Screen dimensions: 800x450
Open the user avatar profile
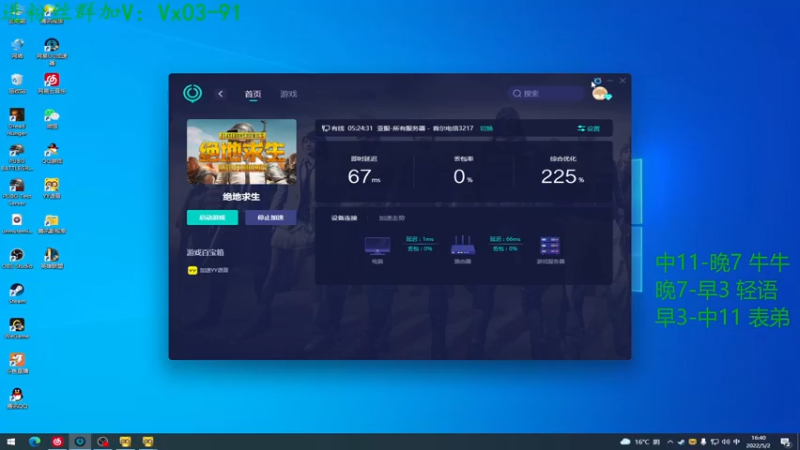601,94
